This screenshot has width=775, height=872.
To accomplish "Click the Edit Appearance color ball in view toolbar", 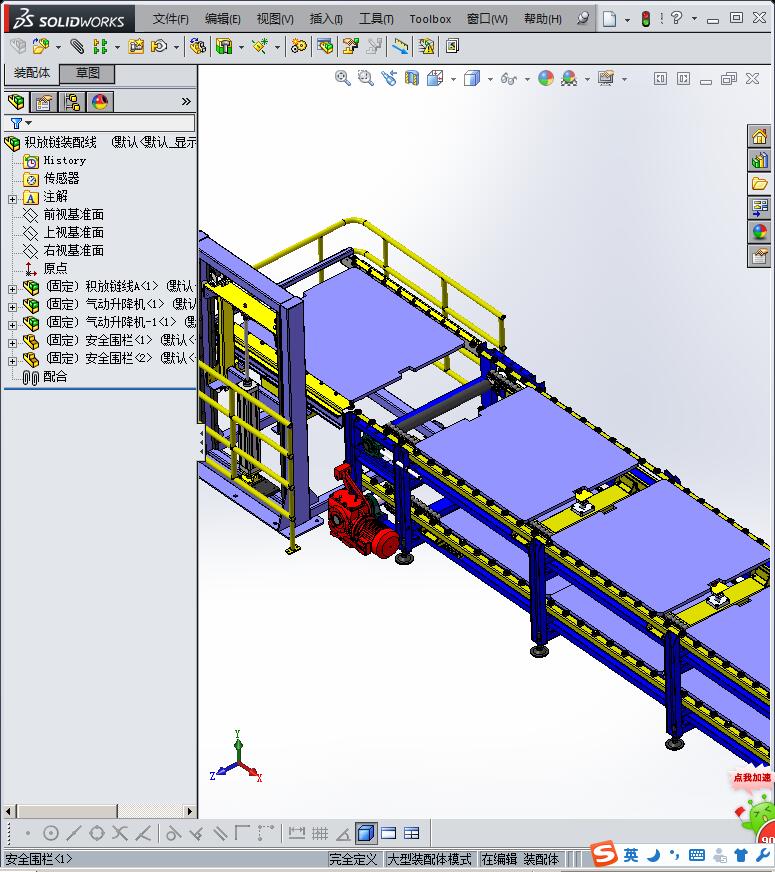I will pyautogui.click(x=546, y=78).
